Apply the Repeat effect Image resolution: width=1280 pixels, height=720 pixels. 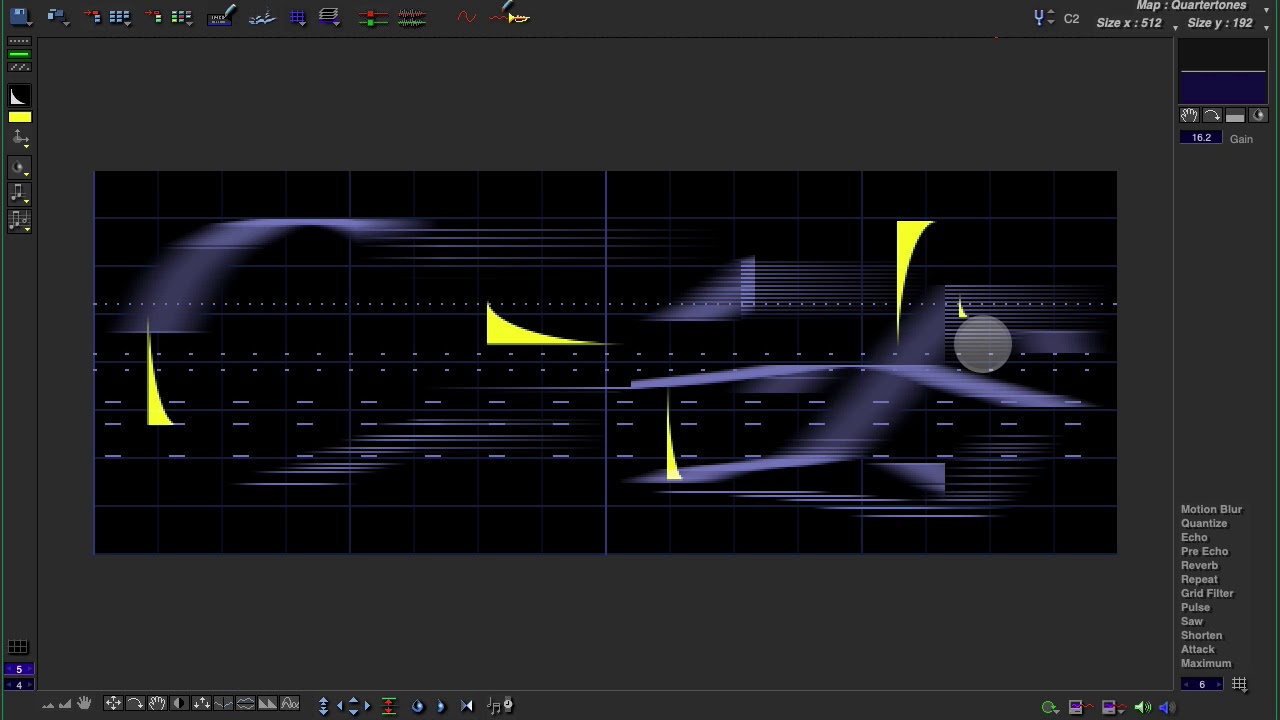coord(1199,579)
